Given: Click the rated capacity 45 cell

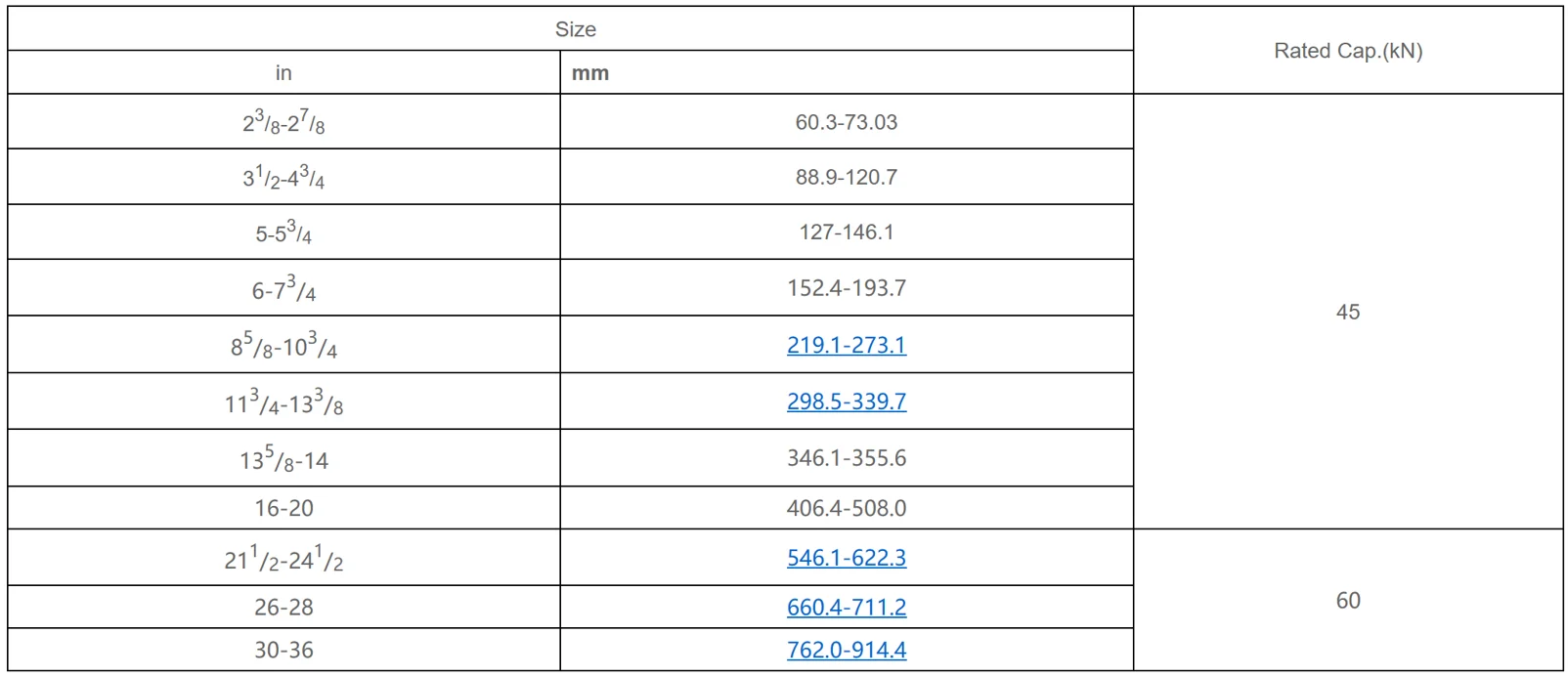Looking at the screenshot, I should point(1347,312).
